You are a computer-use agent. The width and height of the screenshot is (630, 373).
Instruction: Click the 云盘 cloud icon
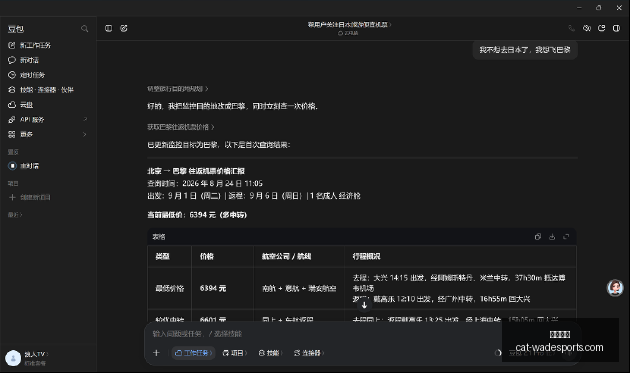click(12, 105)
